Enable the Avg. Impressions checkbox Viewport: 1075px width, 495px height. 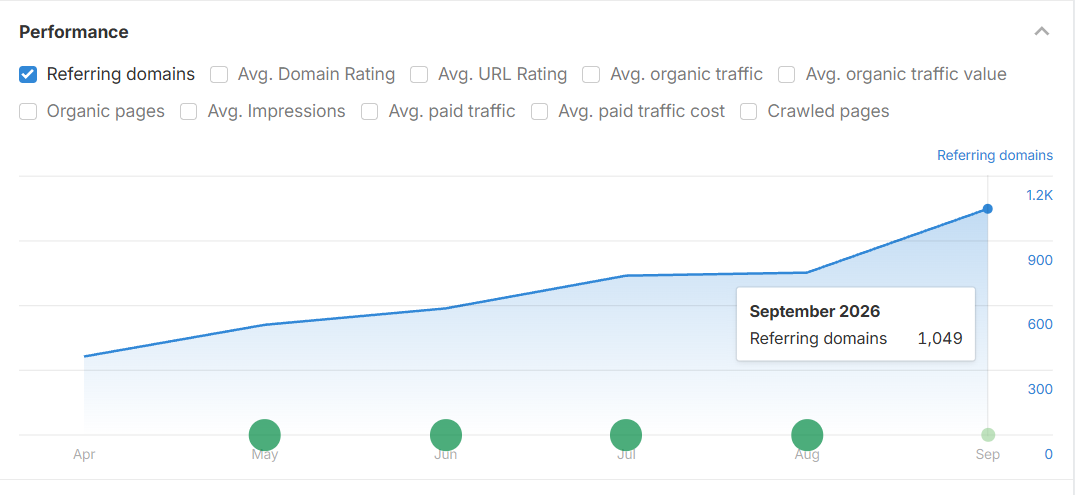(x=189, y=111)
